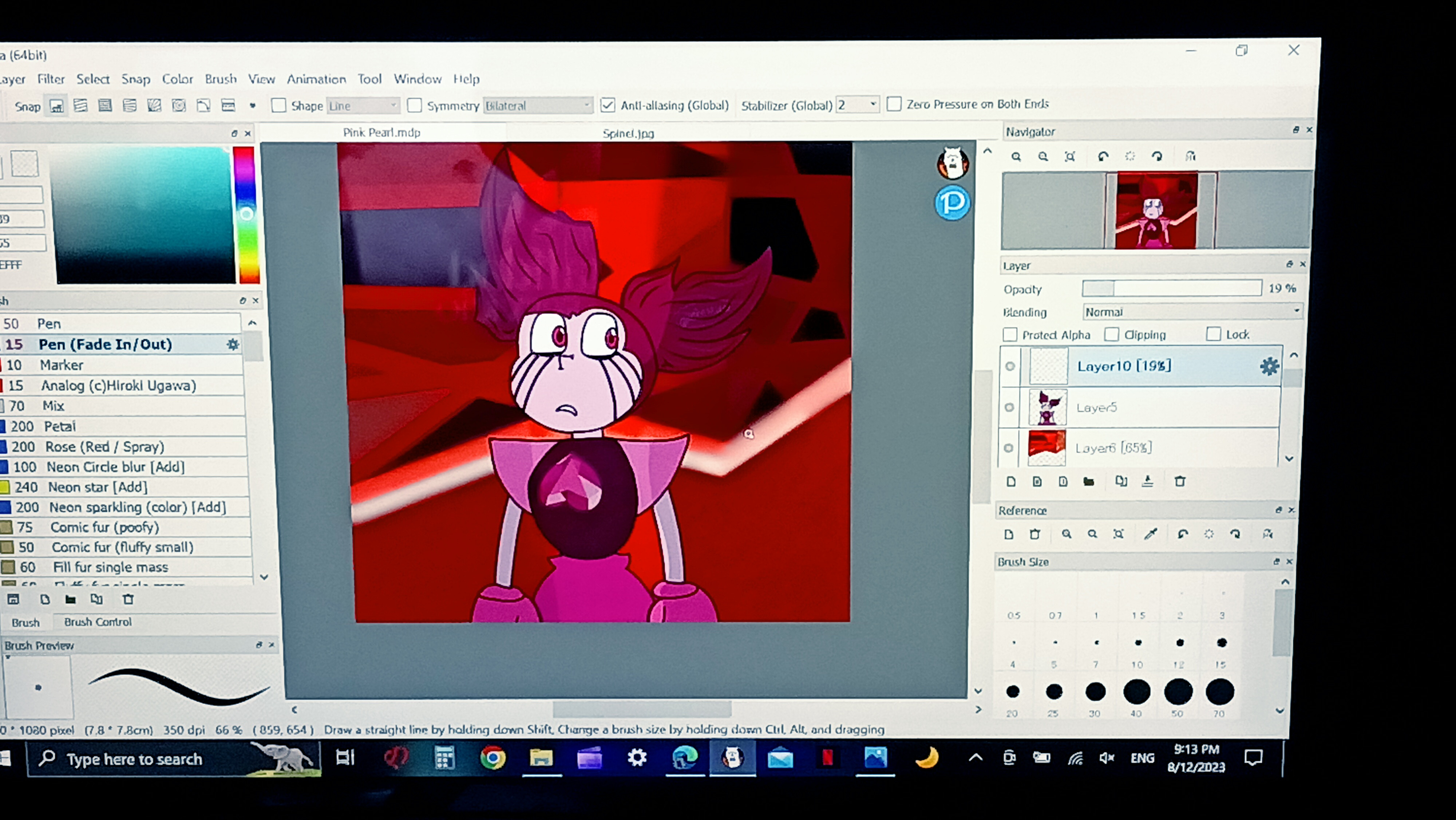Rotate canvas left in Navigator panel
Image resolution: width=1456 pixels, height=820 pixels.
pos(1103,157)
